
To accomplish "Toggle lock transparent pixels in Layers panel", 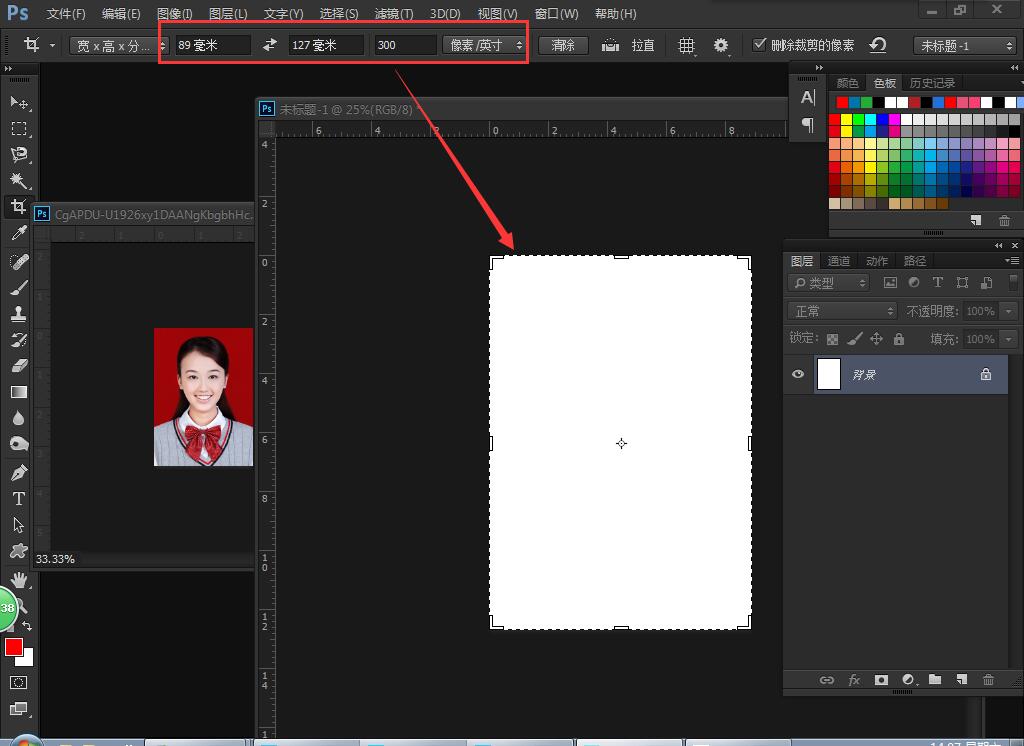I will [x=832, y=339].
